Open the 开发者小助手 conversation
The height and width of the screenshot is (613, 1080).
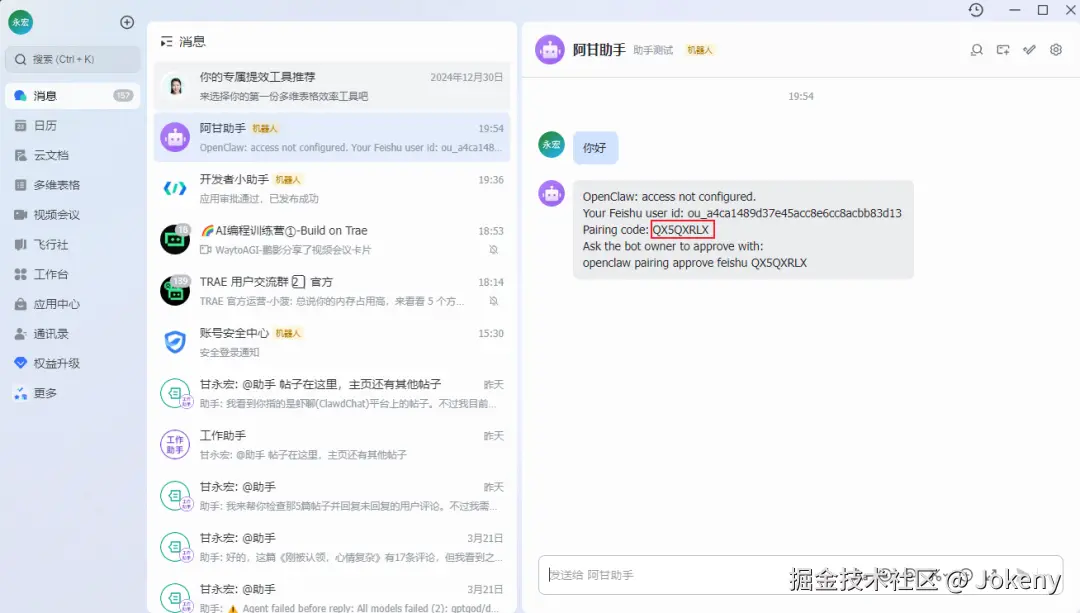coord(331,189)
